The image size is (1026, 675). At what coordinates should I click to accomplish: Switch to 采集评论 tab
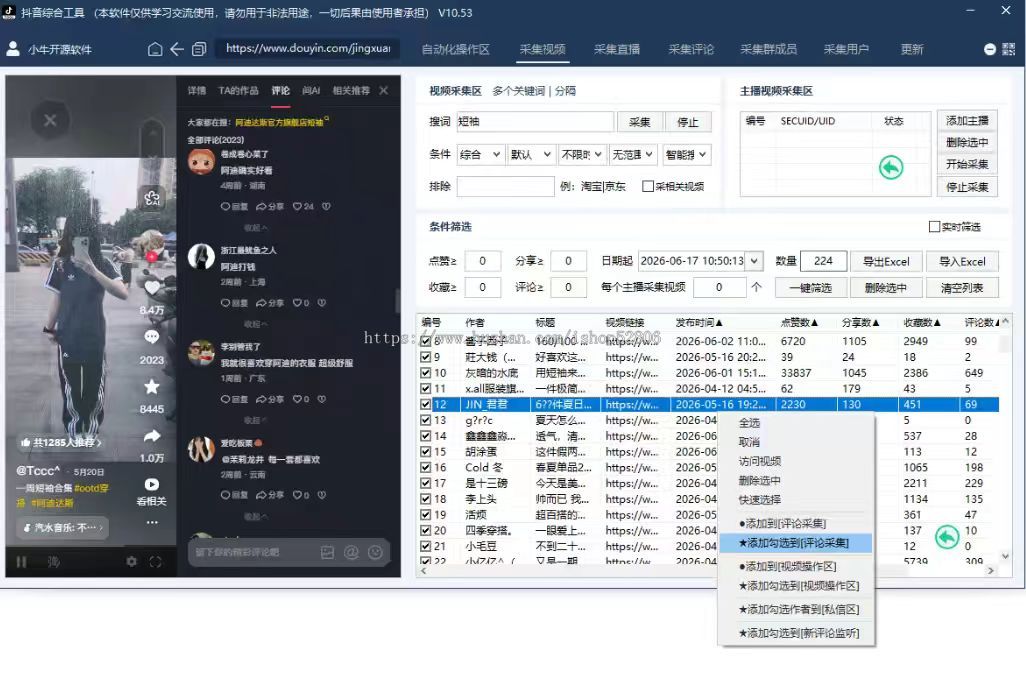[x=691, y=49]
